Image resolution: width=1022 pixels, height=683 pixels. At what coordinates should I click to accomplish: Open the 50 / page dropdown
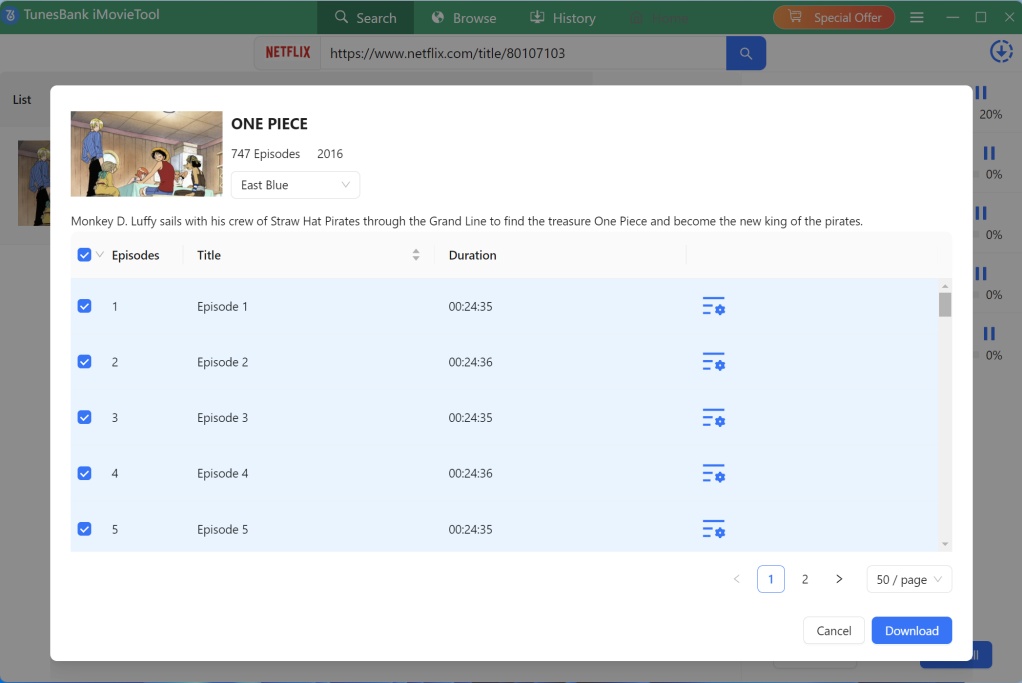pos(908,579)
